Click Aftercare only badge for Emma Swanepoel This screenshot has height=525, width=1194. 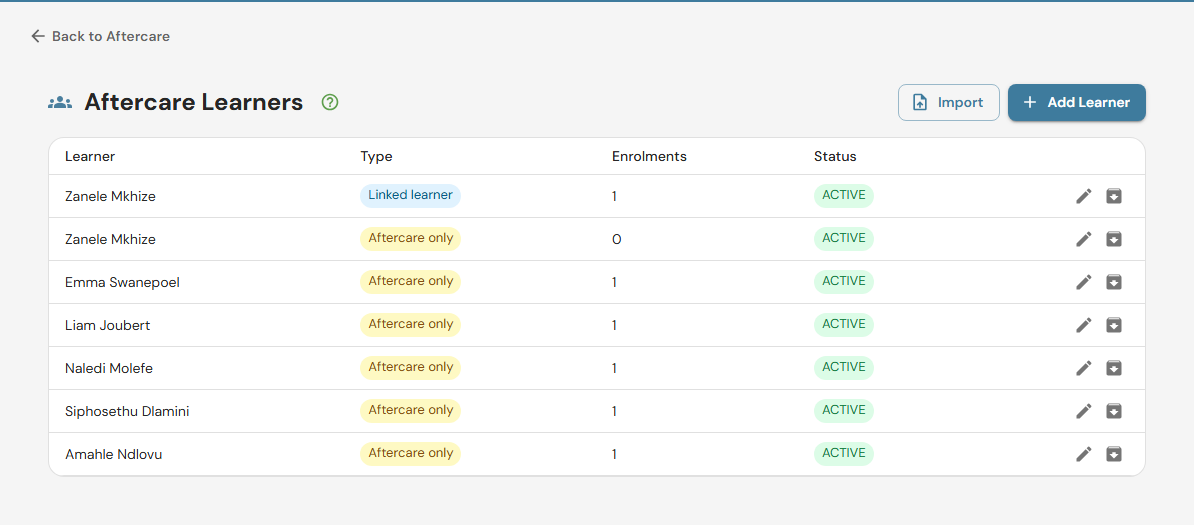[410, 281]
